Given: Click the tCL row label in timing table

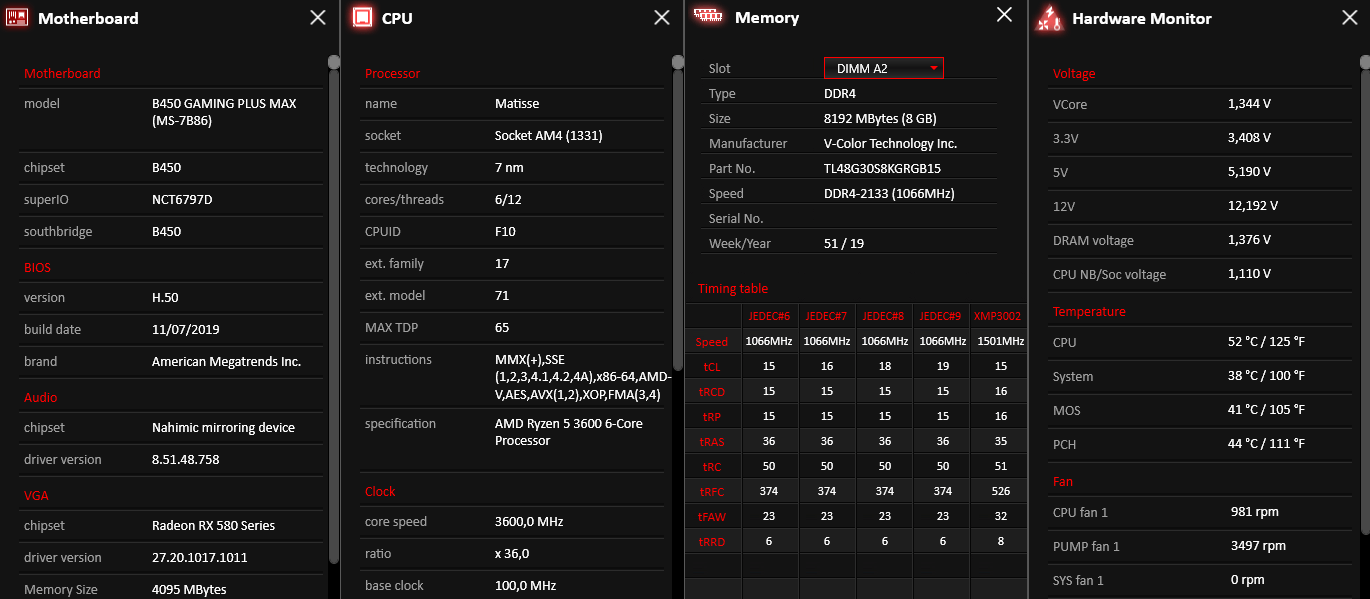Looking at the screenshot, I should click(x=712, y=367).
